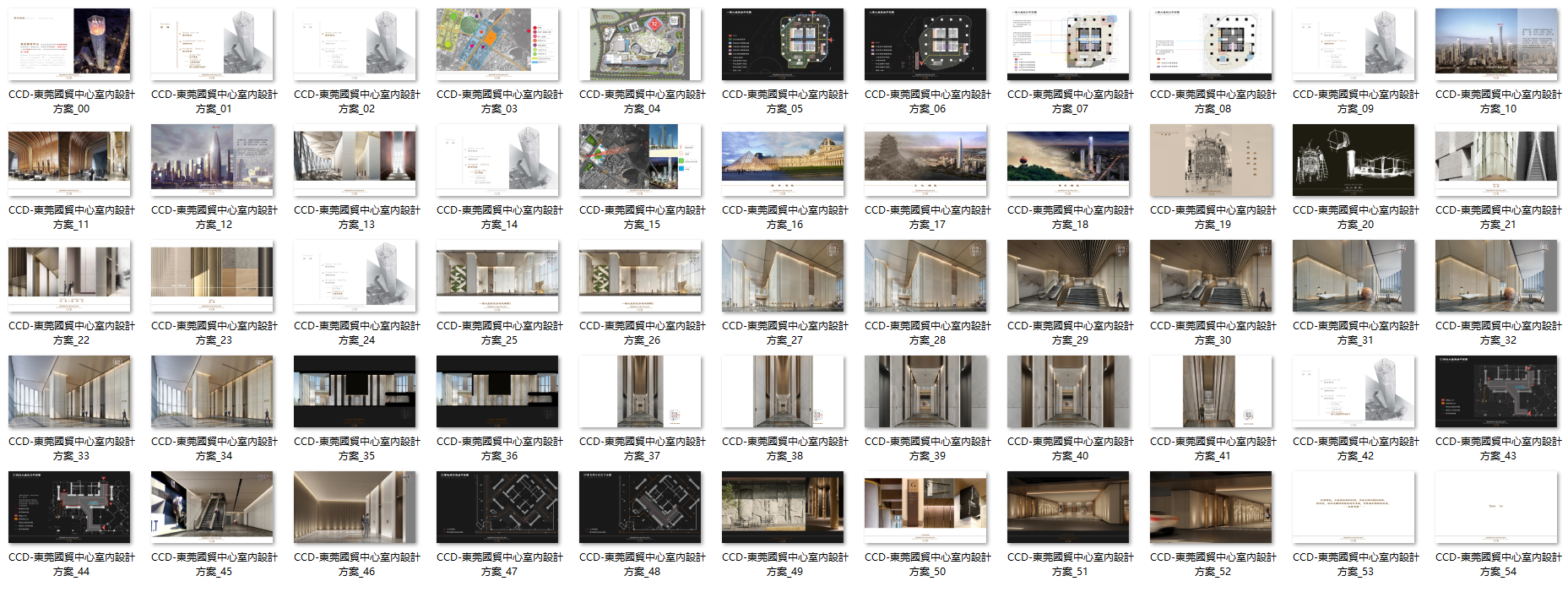Viewport: 1568px width, 592px height.
Task: Select the 方案_47 dark diagonal plan thumbnail
Action: click(x=497, y=506)
